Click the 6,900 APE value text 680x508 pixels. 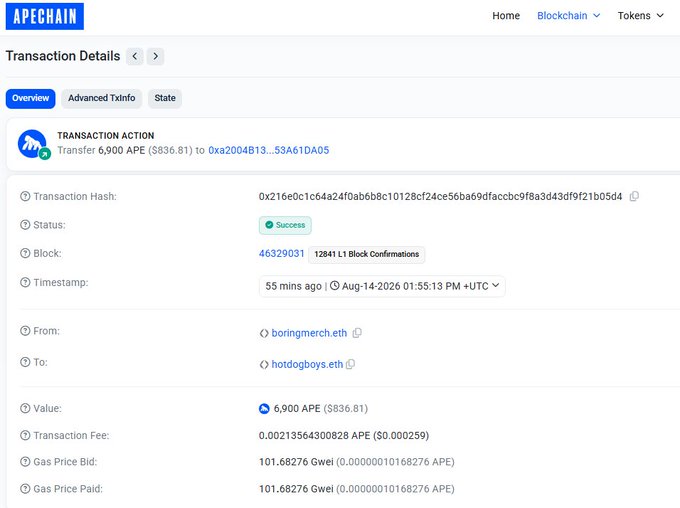point(297,409)
